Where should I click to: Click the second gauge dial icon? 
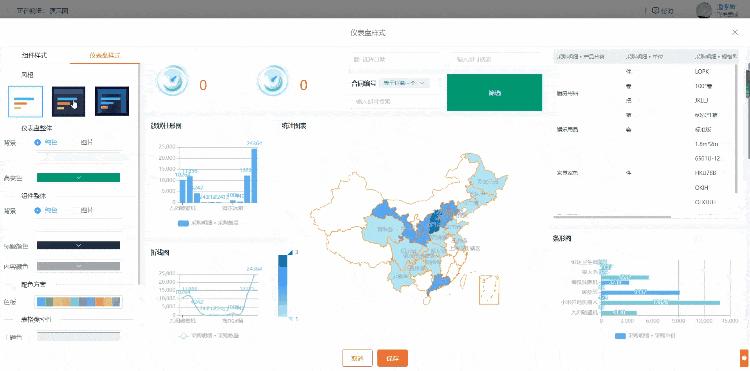[273, 80]
